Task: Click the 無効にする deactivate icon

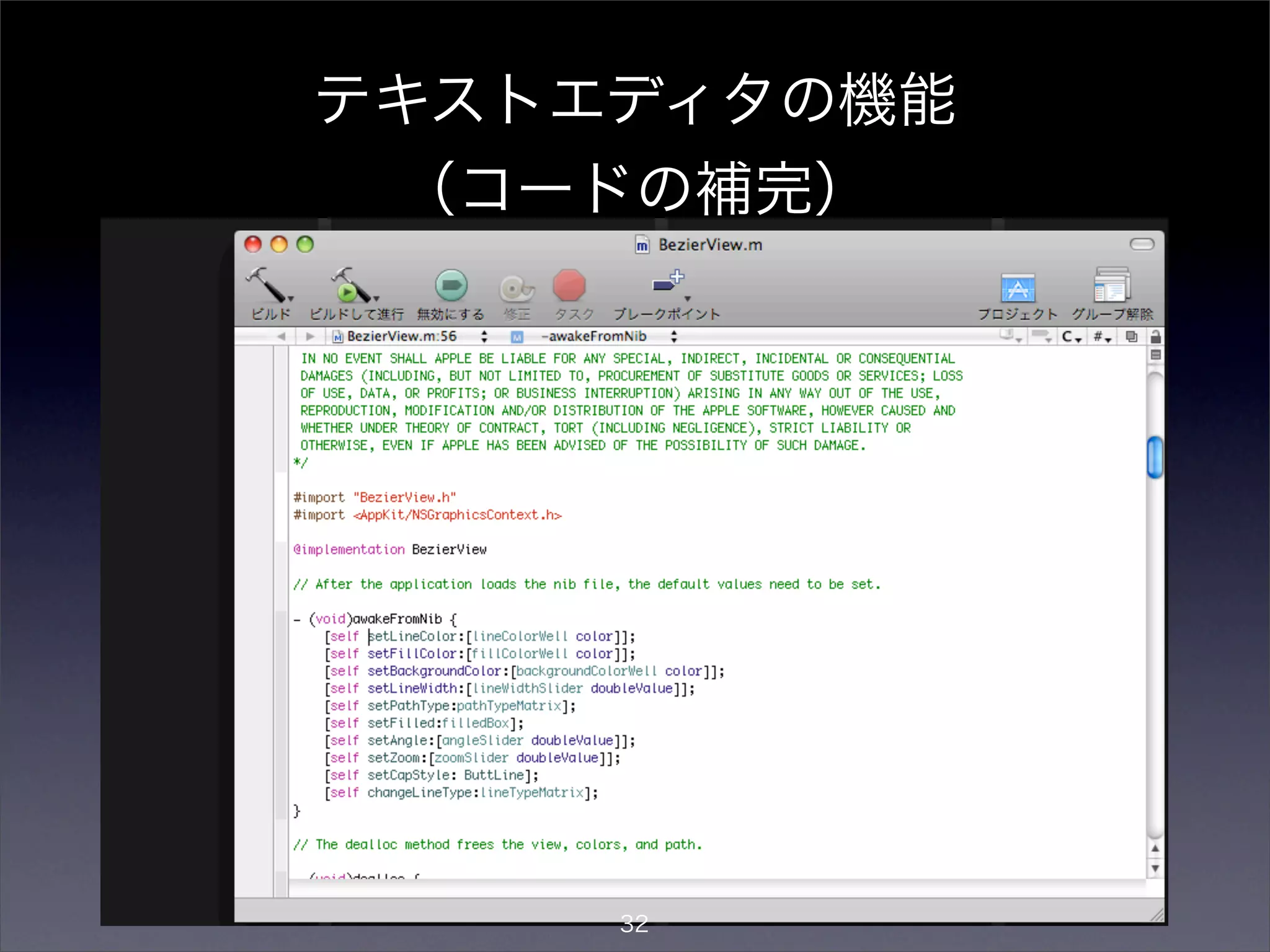Action: tap(451, 286)
